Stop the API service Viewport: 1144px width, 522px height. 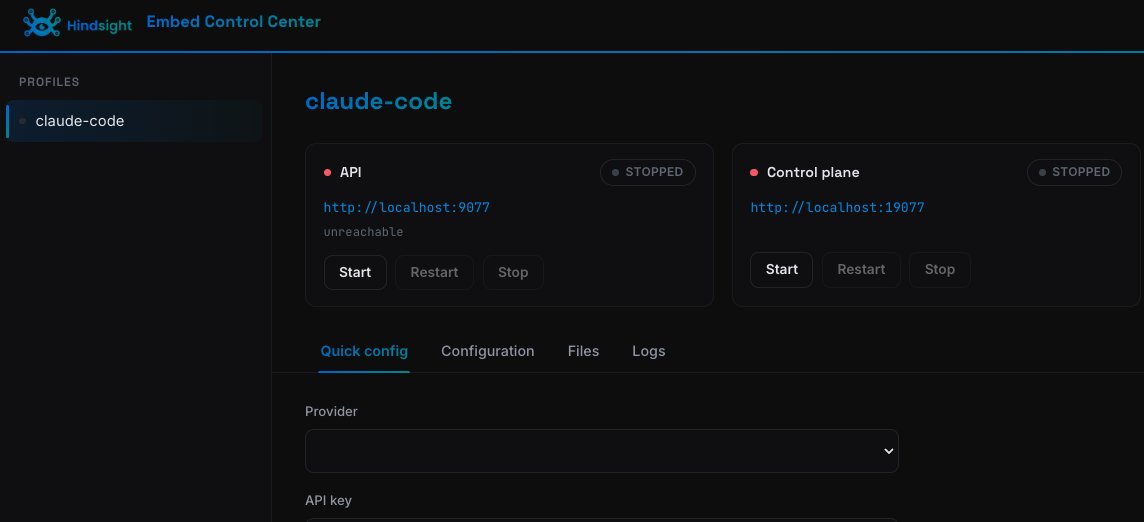click(513, 272)
